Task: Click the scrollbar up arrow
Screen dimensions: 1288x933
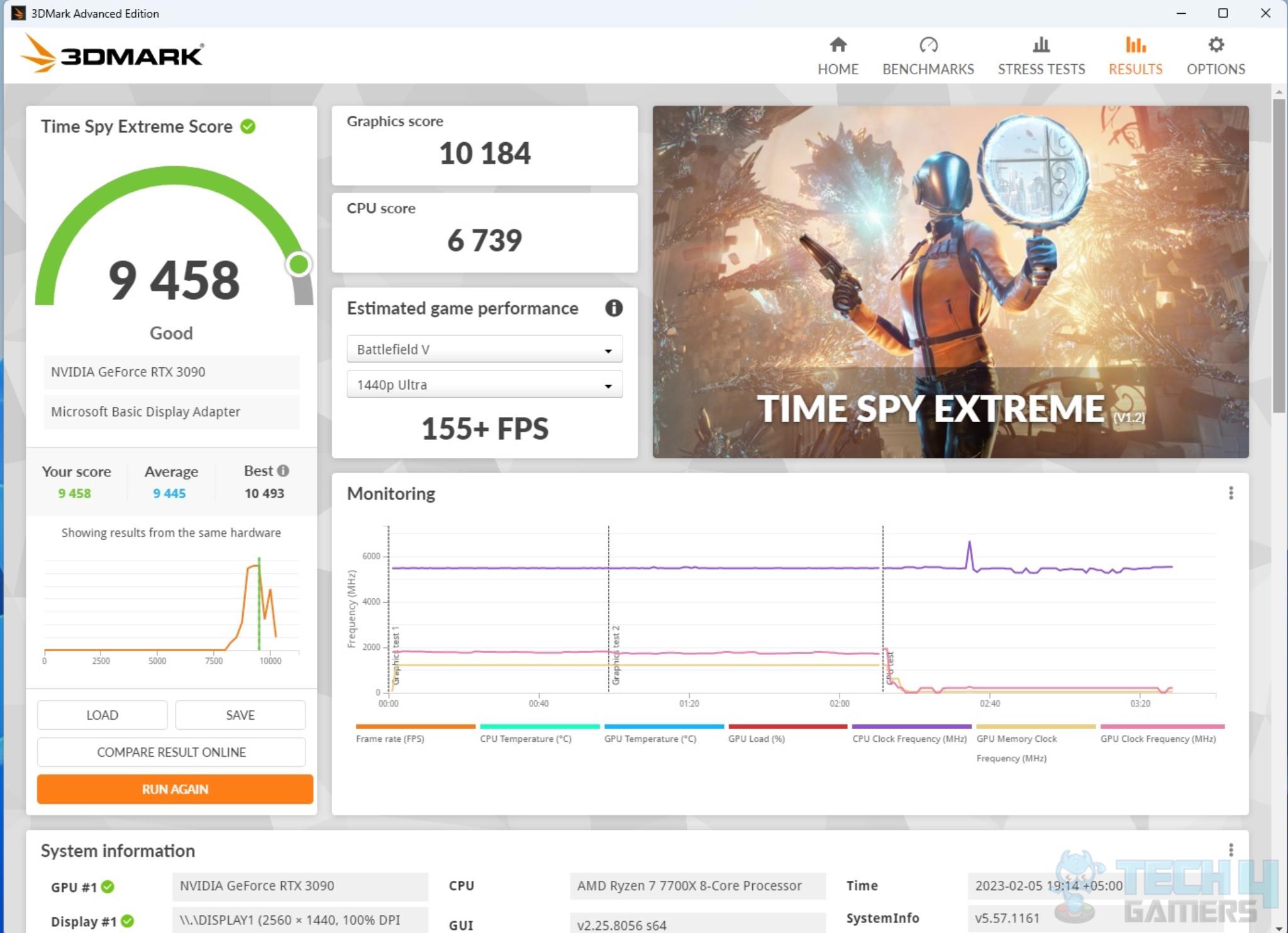Action: coord(1279,92)
